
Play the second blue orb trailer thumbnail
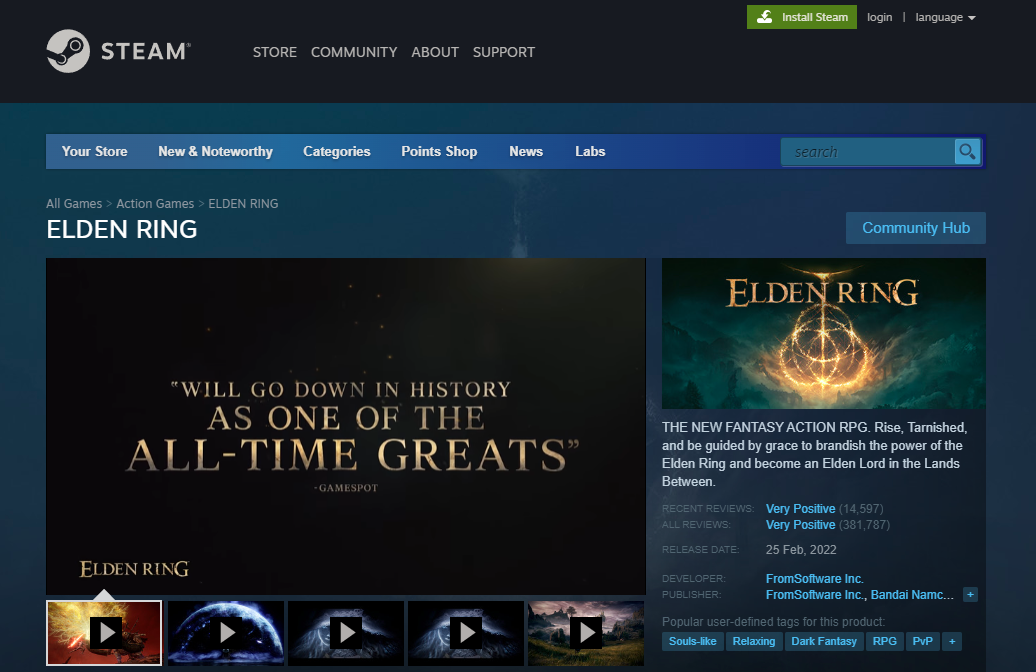(x=226, y=633)
